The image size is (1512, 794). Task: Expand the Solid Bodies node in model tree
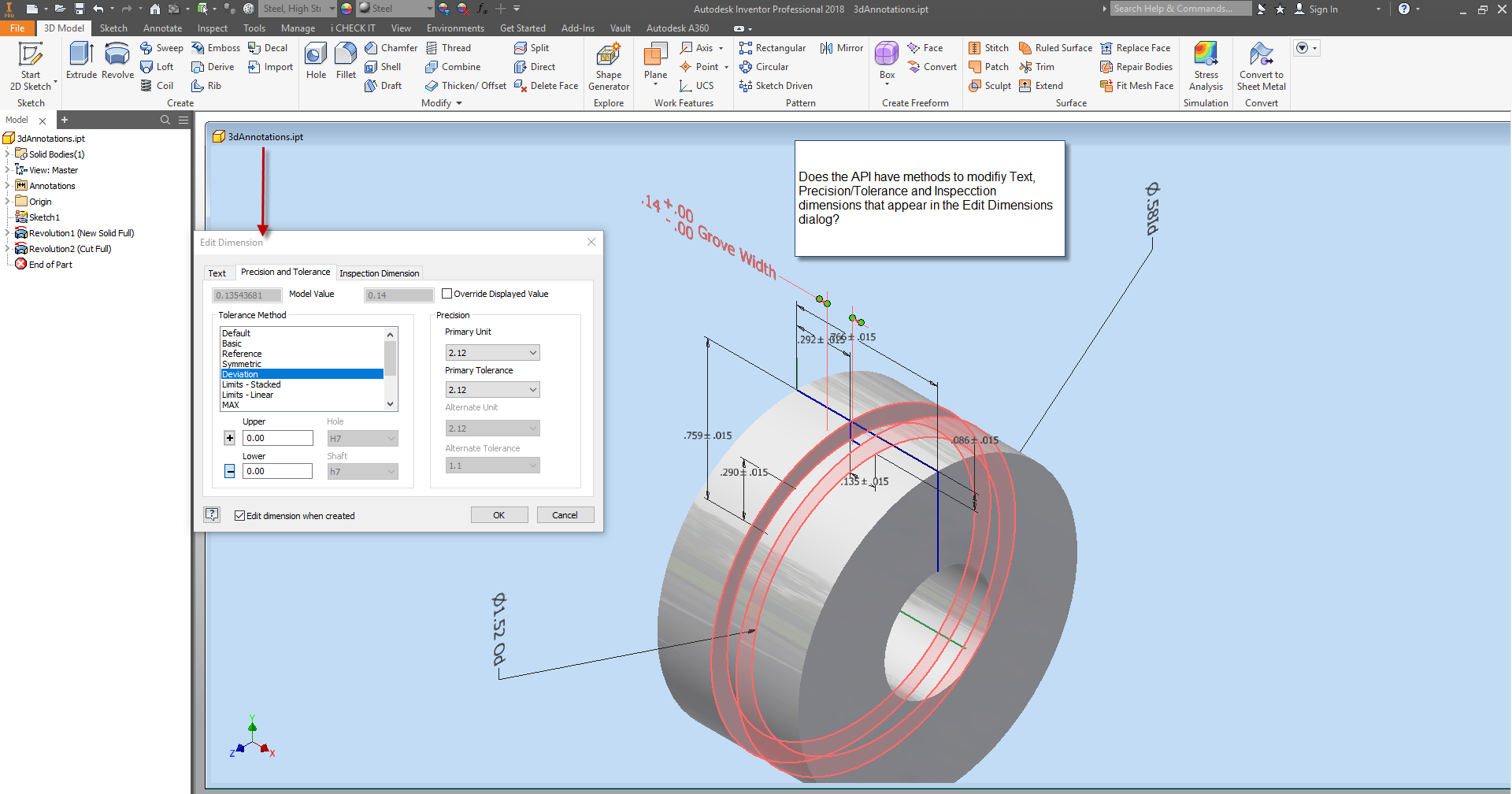pos(7,154)
